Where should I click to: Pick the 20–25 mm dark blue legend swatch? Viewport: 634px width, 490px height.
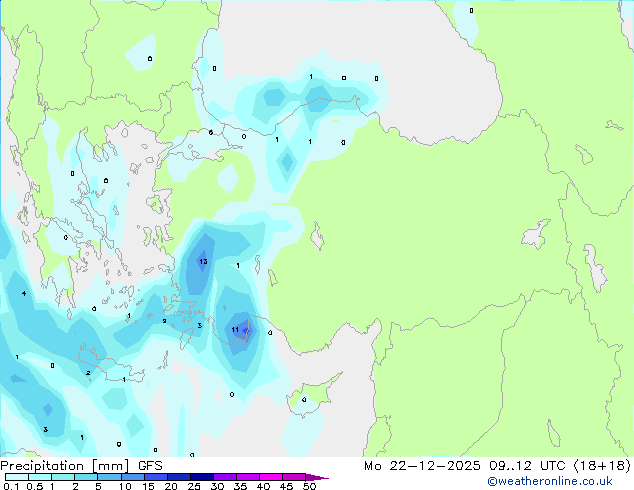(x=178, y=477)
